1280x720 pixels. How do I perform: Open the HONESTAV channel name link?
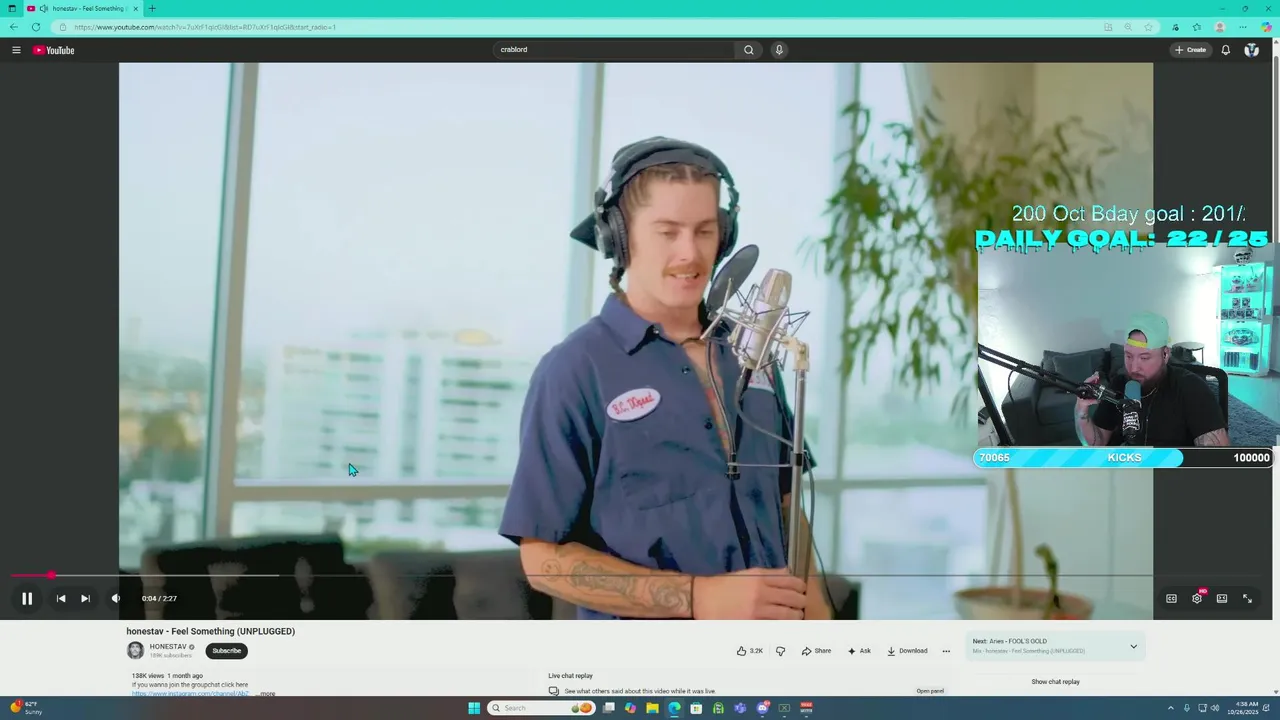168,647
